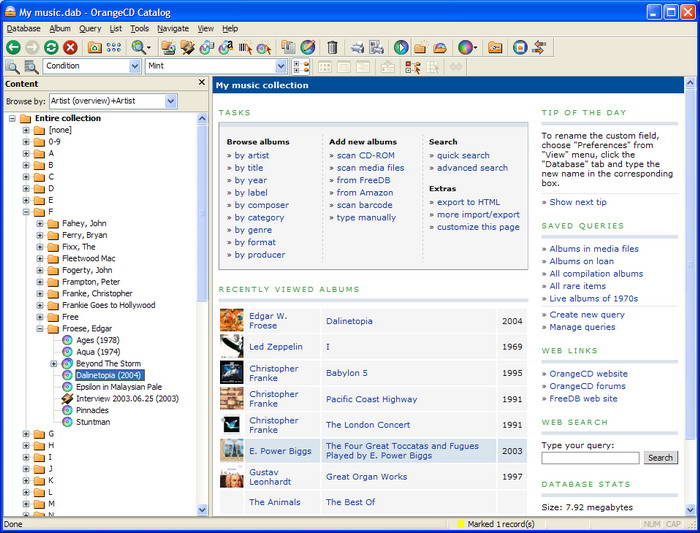
Task: Expand the Fleetwood Mac artist folder
Action: point(40,258)
